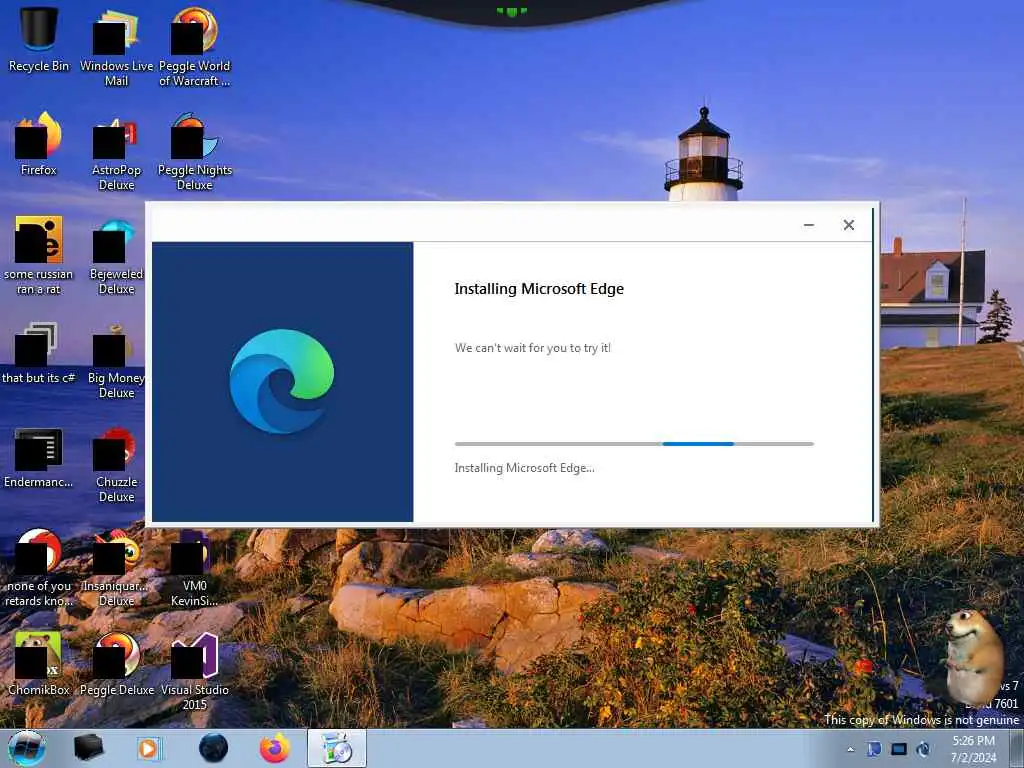
Task: Click the monitor tray icon
Action: click(899, 749)
